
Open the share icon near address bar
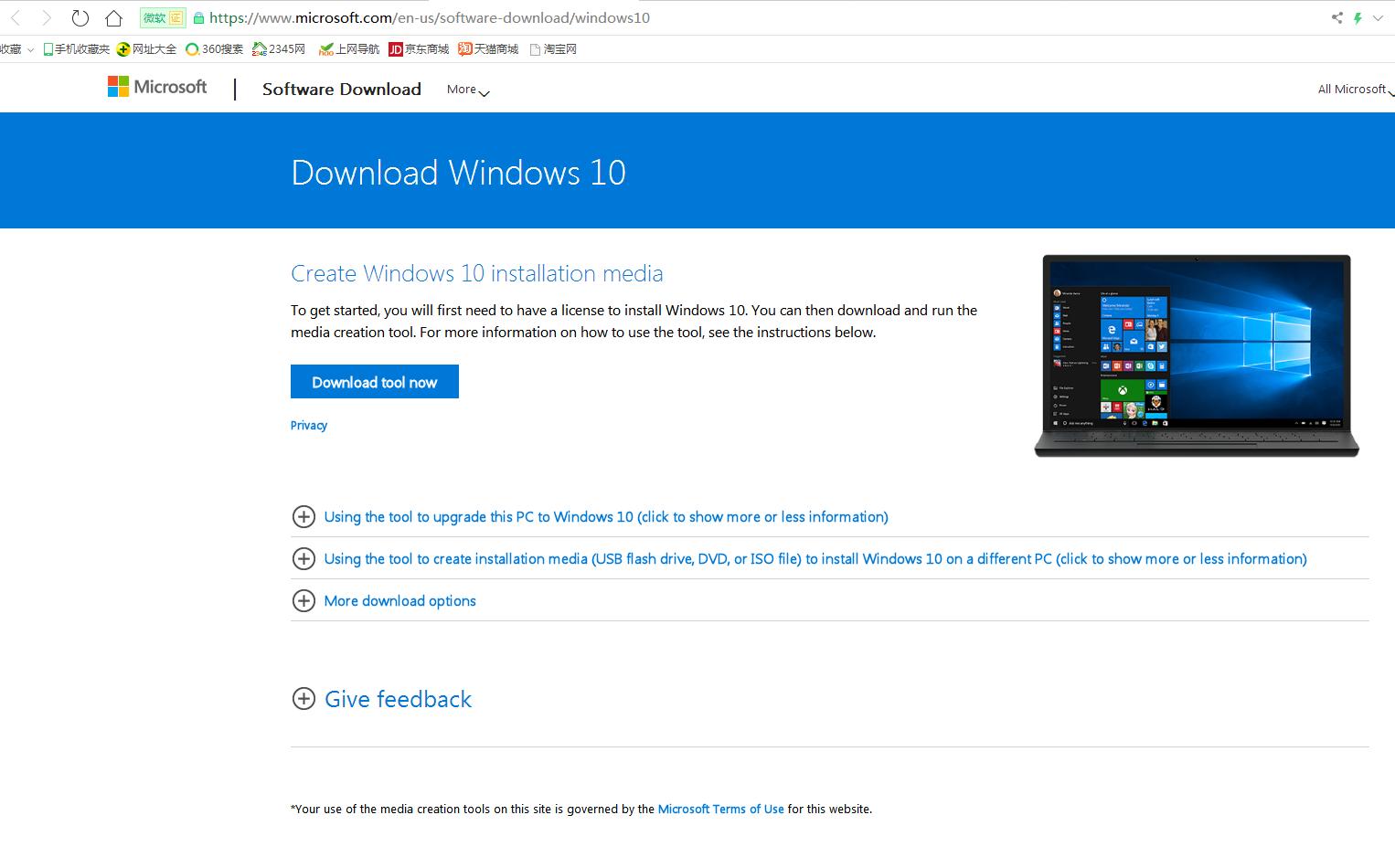(1336, 17)
